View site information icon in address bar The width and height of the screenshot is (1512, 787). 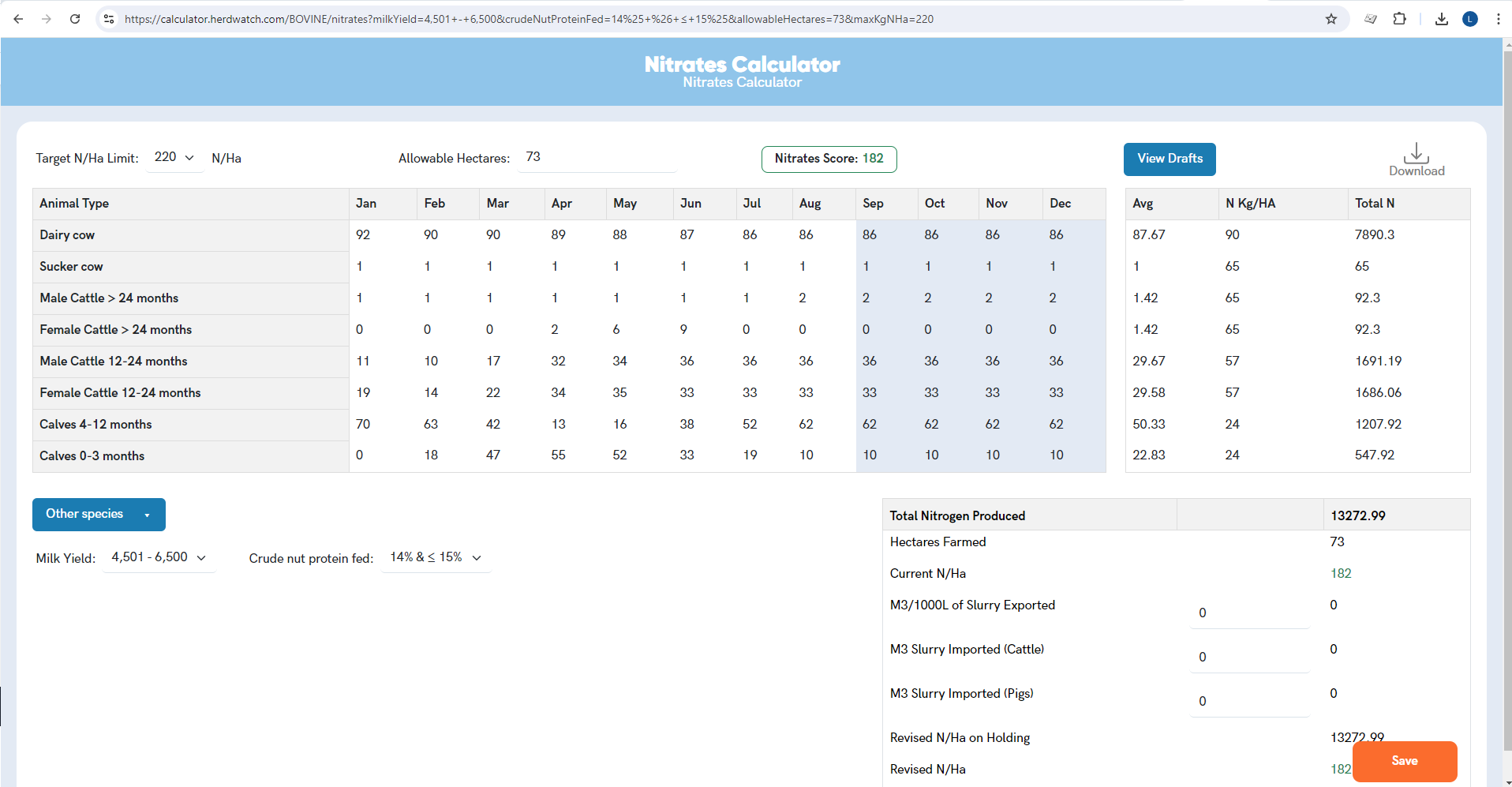(109, 19)
